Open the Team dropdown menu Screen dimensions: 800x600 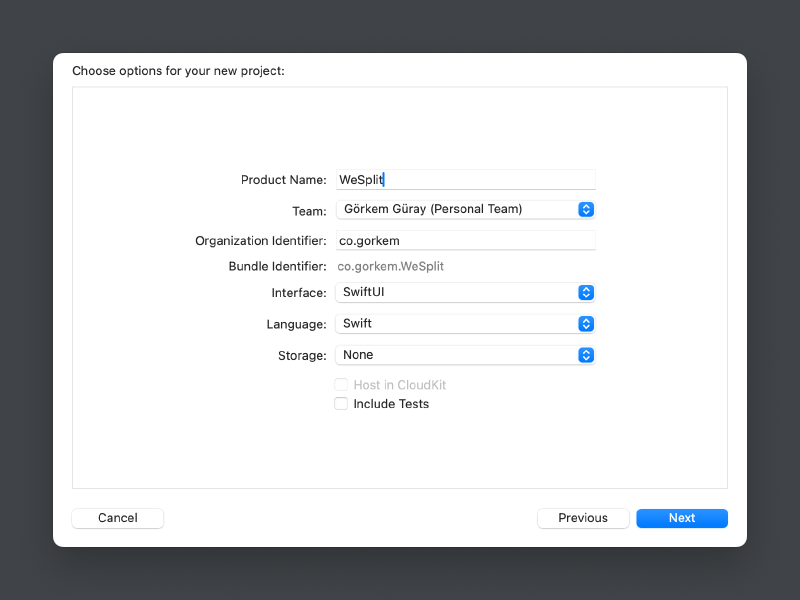click(x=465, y=209)
